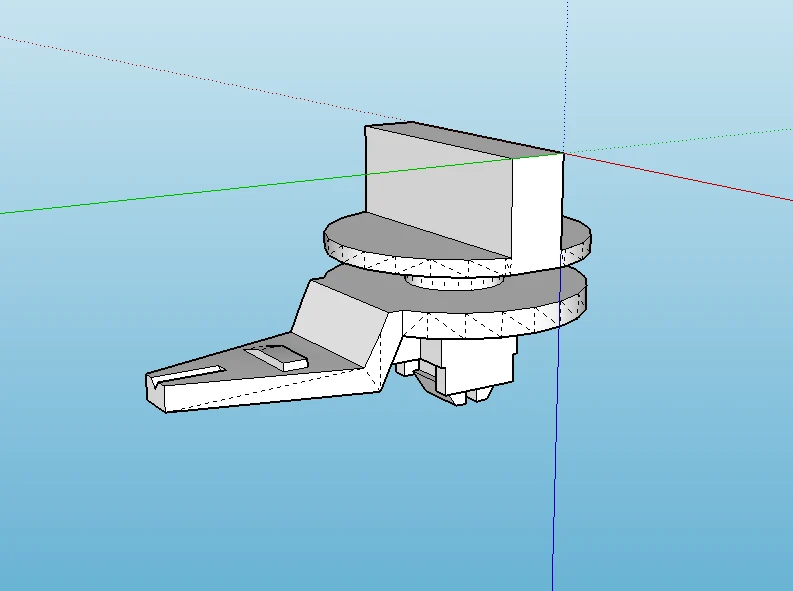
Task: Click the lower disc's segmented rim face
Action: coord(493,321)
